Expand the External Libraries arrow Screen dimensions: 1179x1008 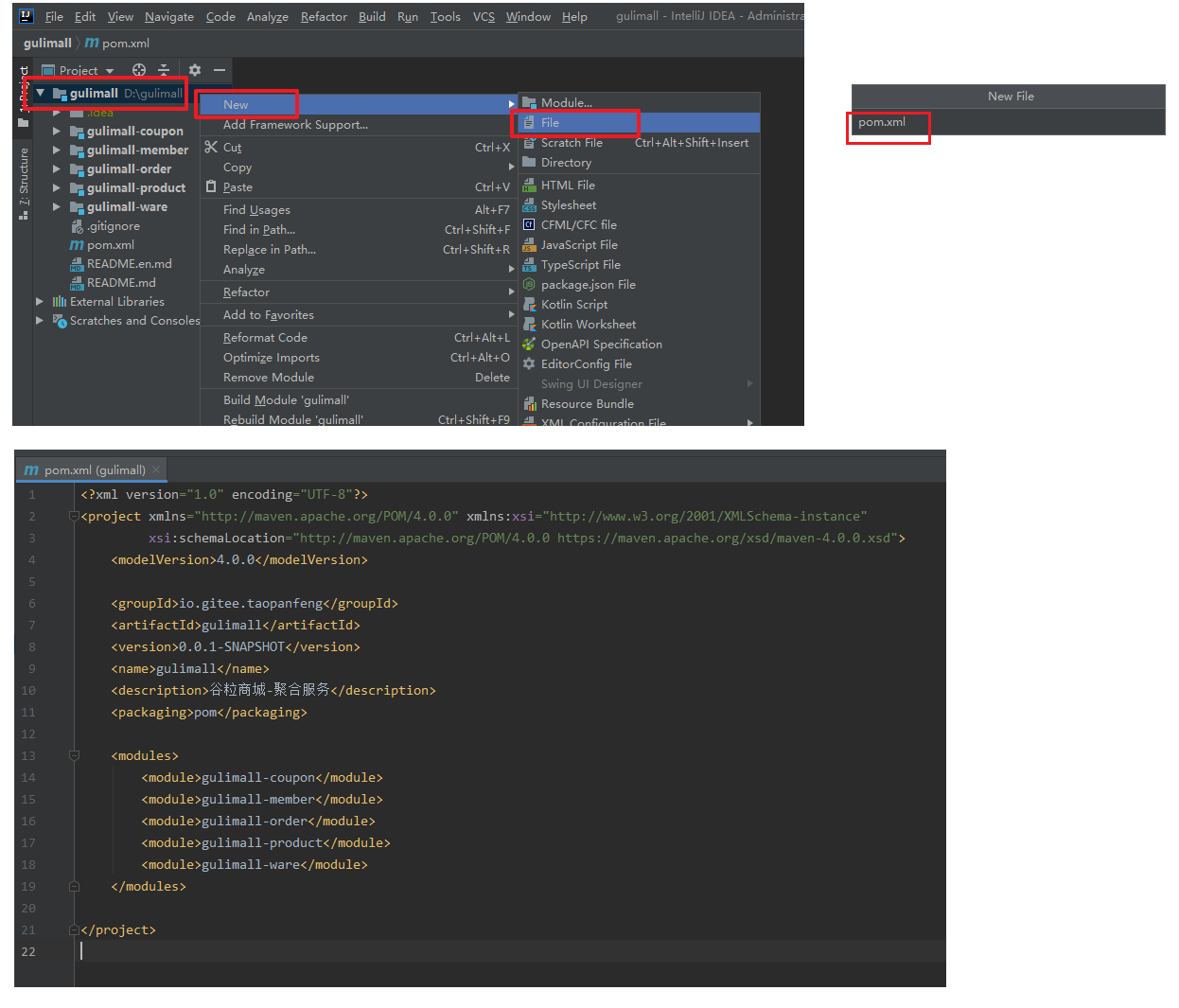40,302
